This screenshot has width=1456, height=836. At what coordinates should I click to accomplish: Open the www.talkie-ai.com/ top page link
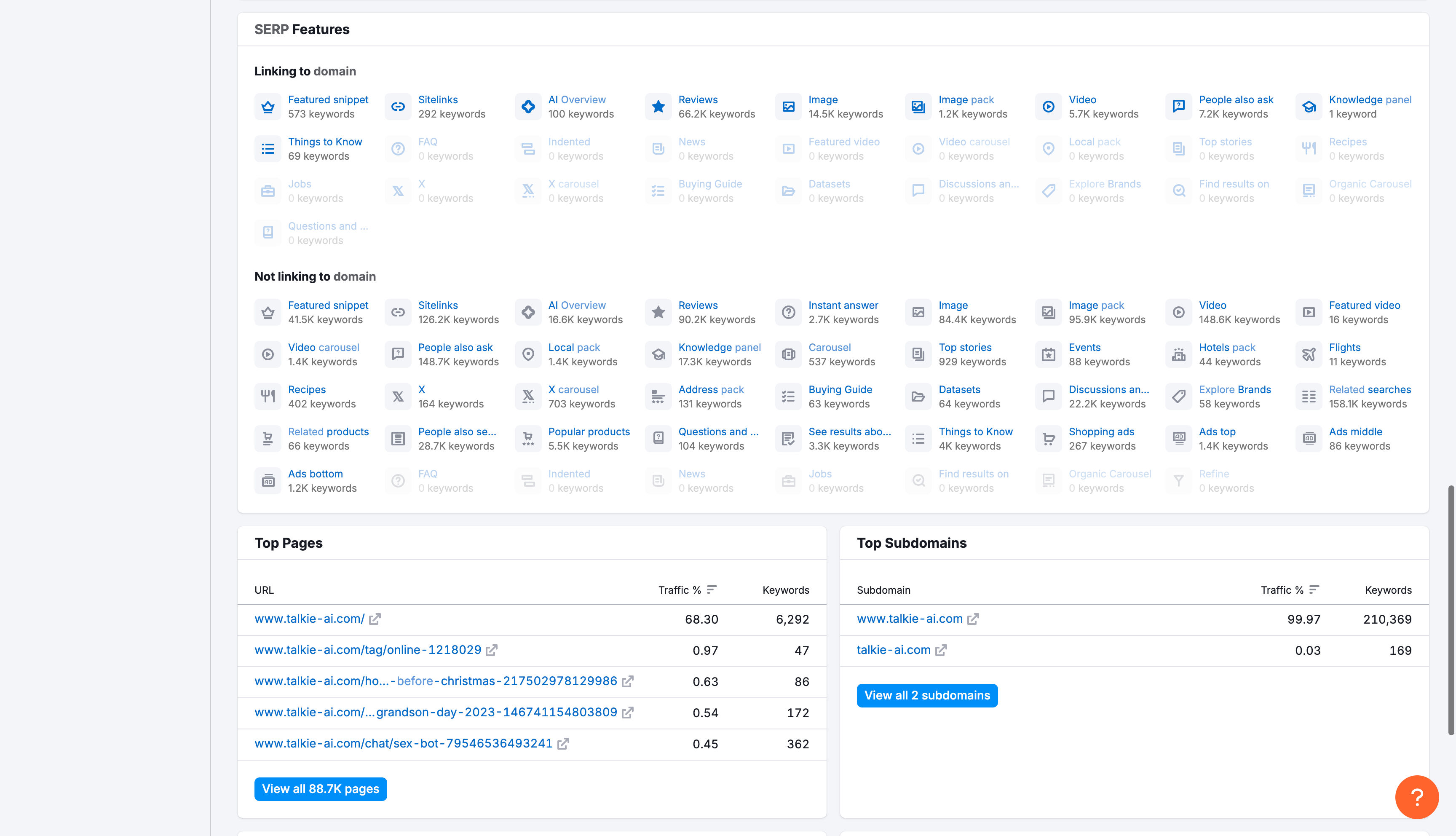tap(309, 619)
